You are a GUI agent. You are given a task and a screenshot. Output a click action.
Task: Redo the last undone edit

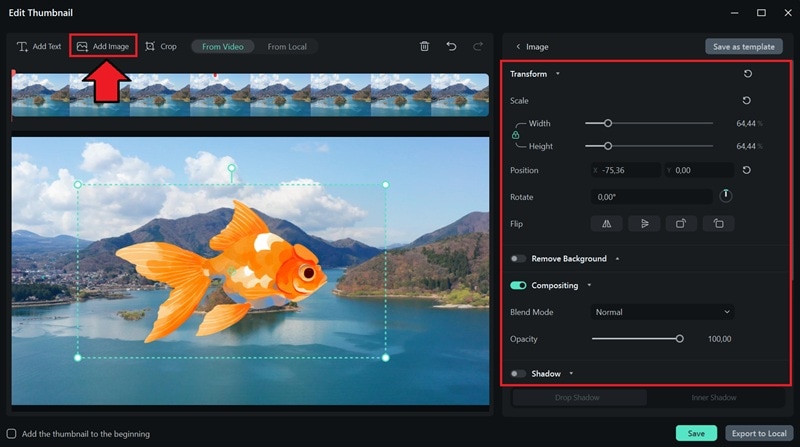click(478, 46)
